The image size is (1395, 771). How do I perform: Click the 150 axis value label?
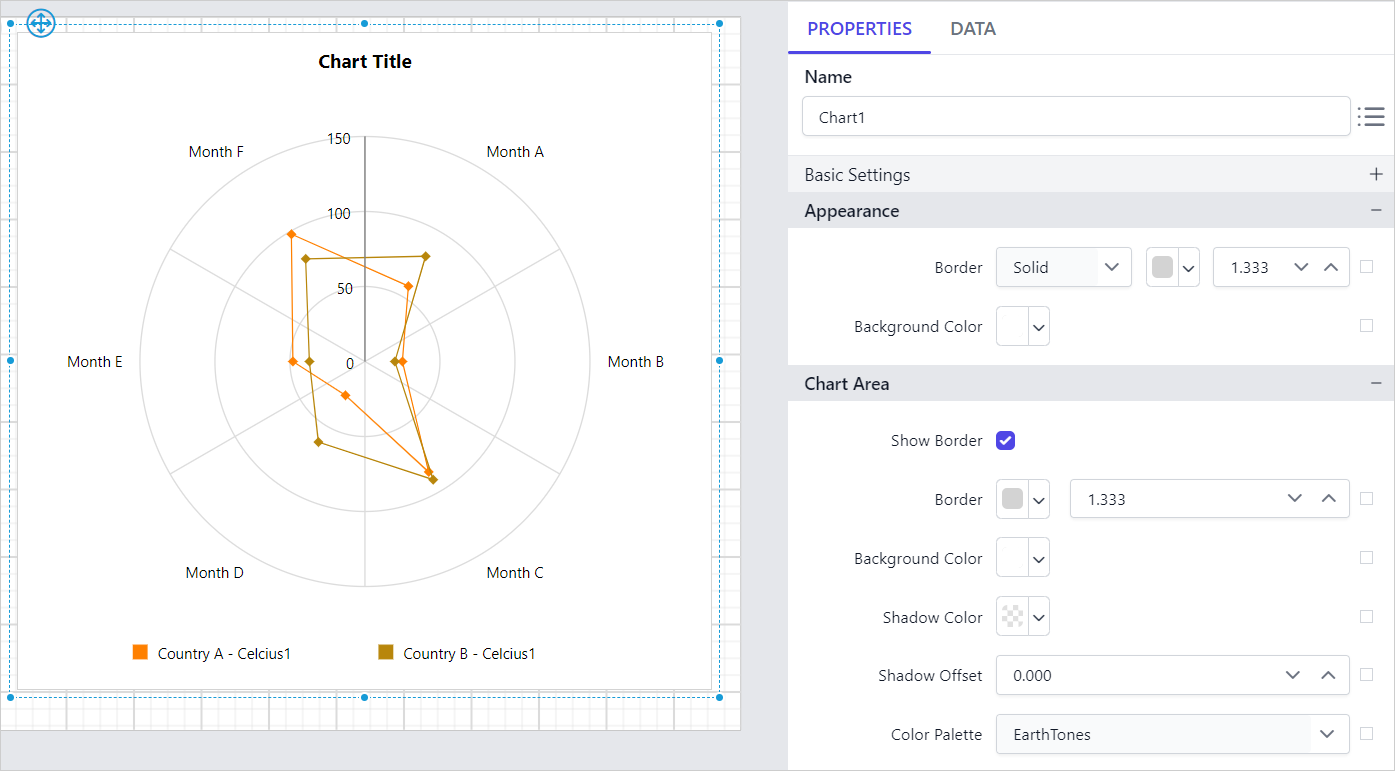click(339, 138)
